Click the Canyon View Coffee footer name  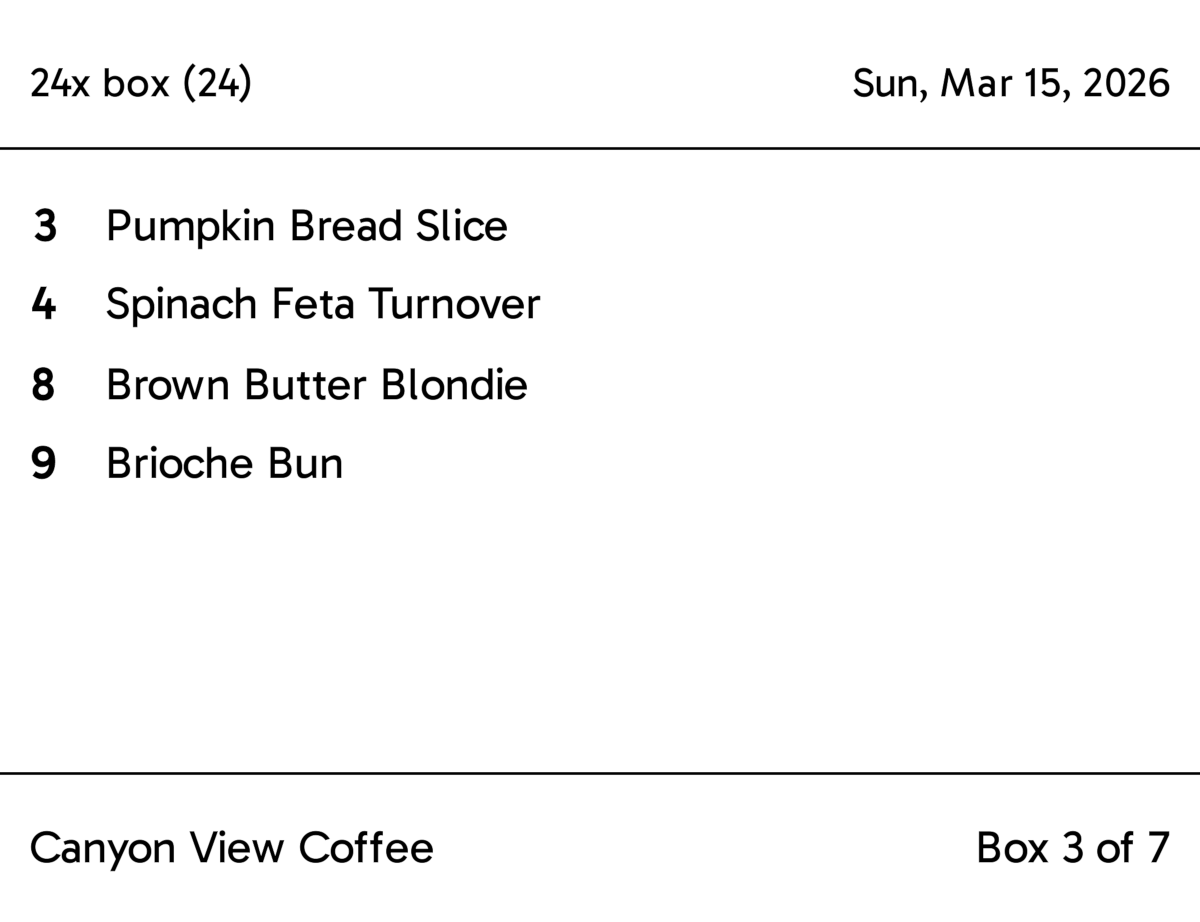[232, 848]
